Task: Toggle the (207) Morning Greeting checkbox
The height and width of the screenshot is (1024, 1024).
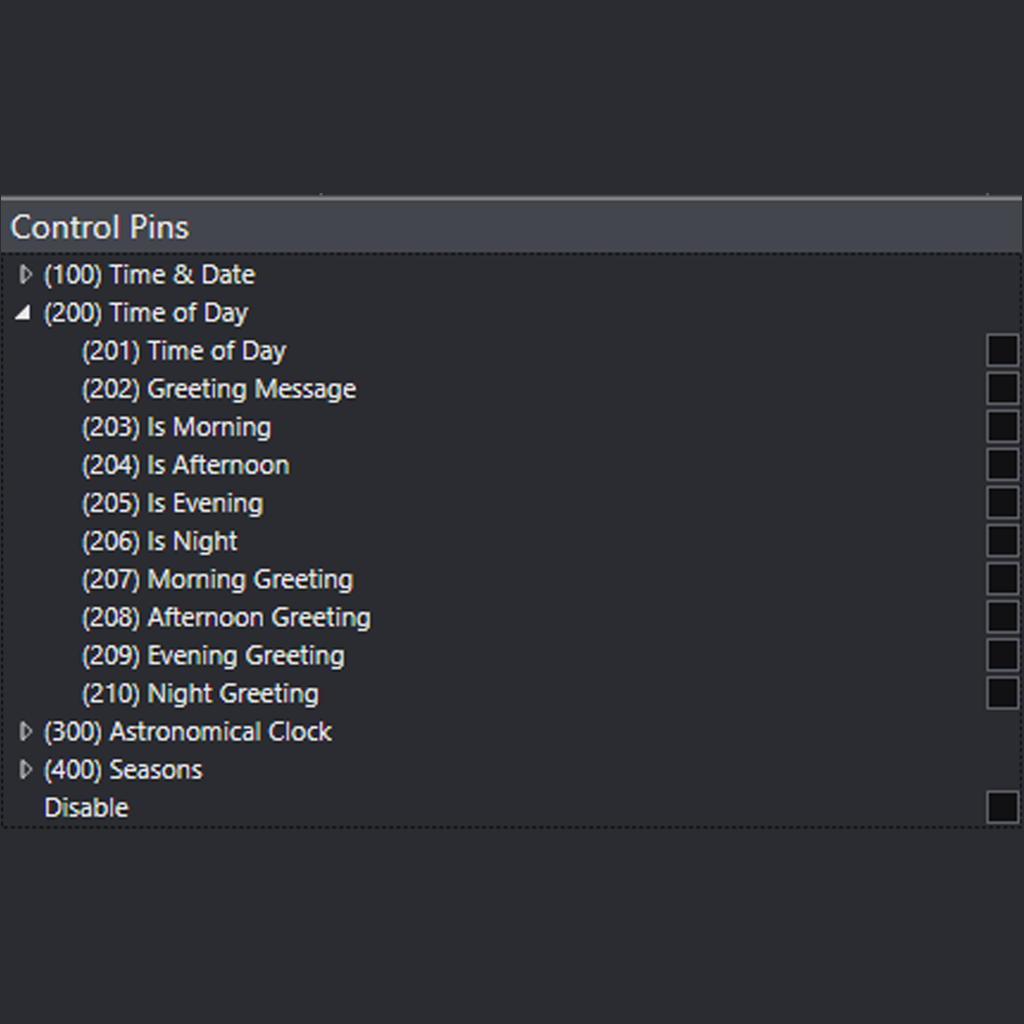Action: tap(1001, 578)
